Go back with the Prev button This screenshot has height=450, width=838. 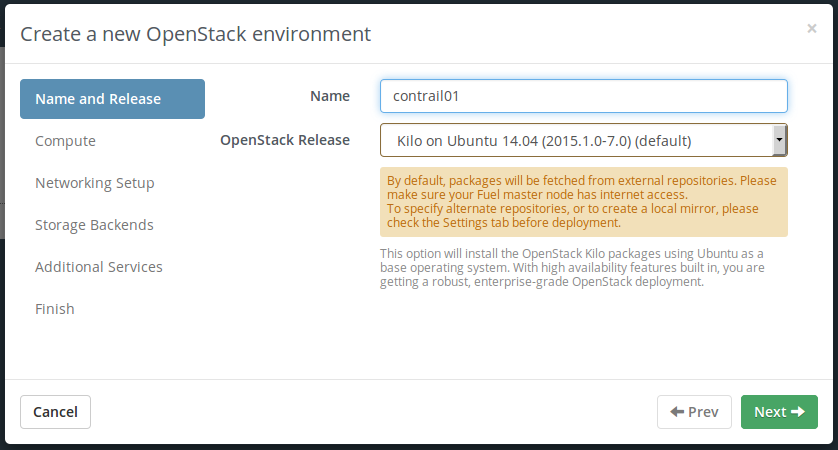coord(694,412)
